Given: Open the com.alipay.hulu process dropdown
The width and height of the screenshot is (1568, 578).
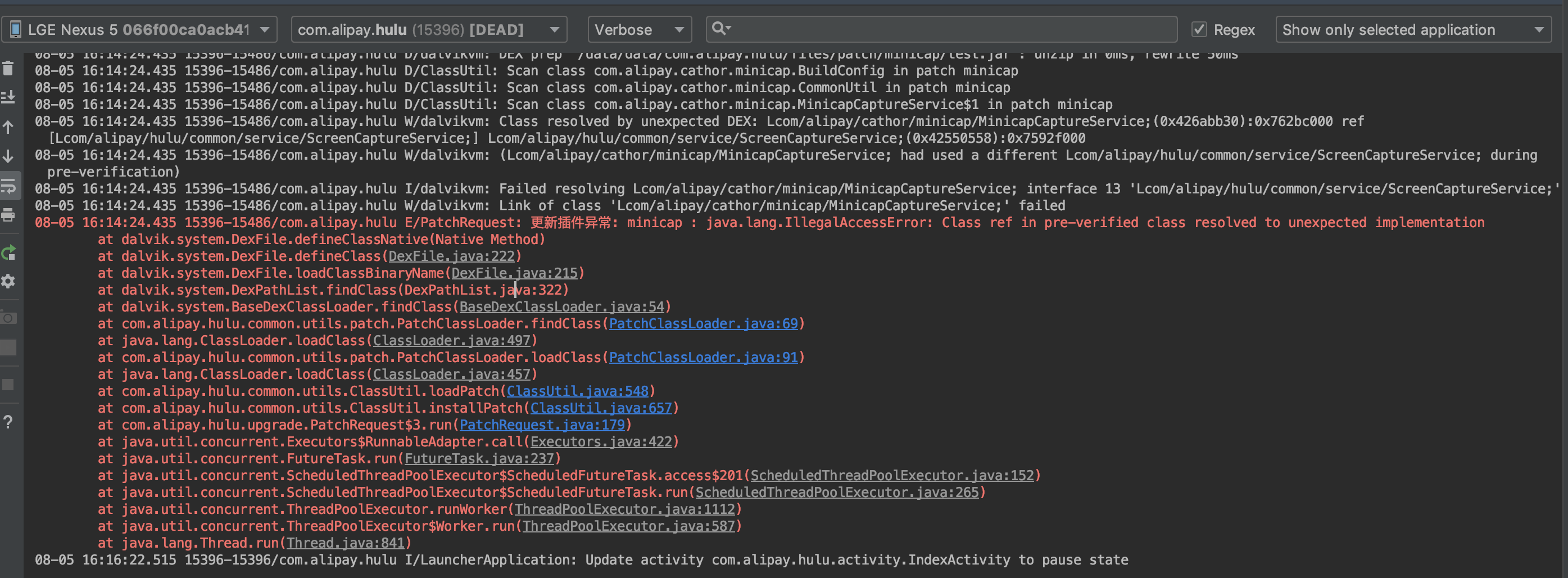Looking at the screenshot, I should (x=429, y=29).
